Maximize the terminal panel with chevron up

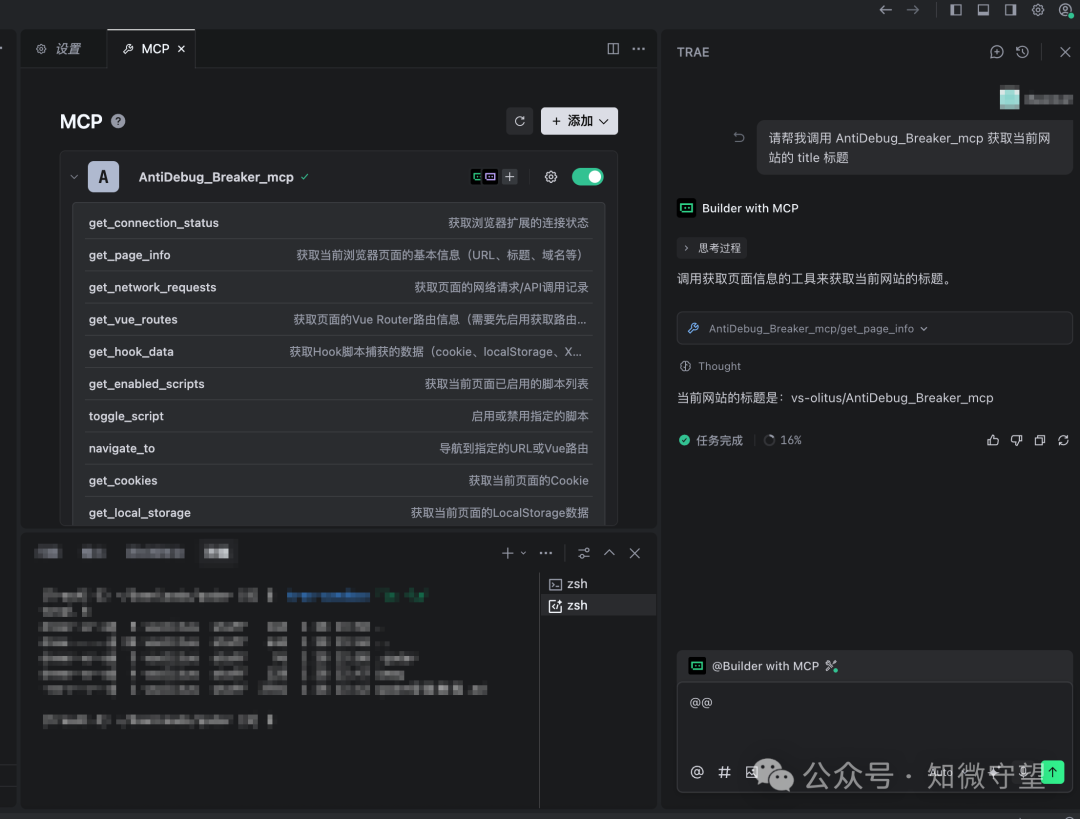point(610,552)
